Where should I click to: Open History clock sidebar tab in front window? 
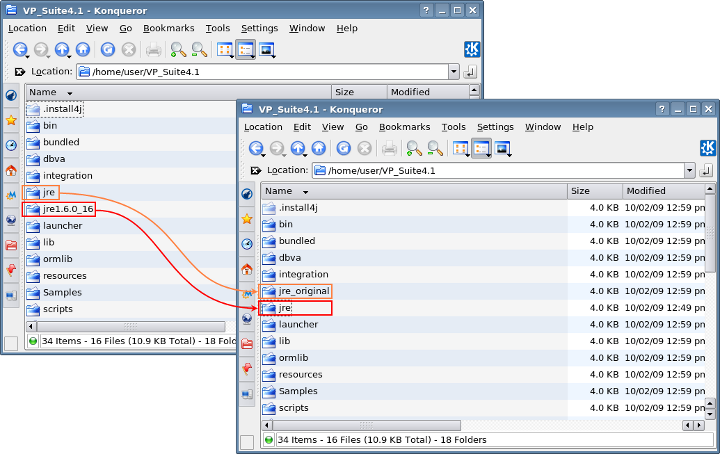(247, 244)
